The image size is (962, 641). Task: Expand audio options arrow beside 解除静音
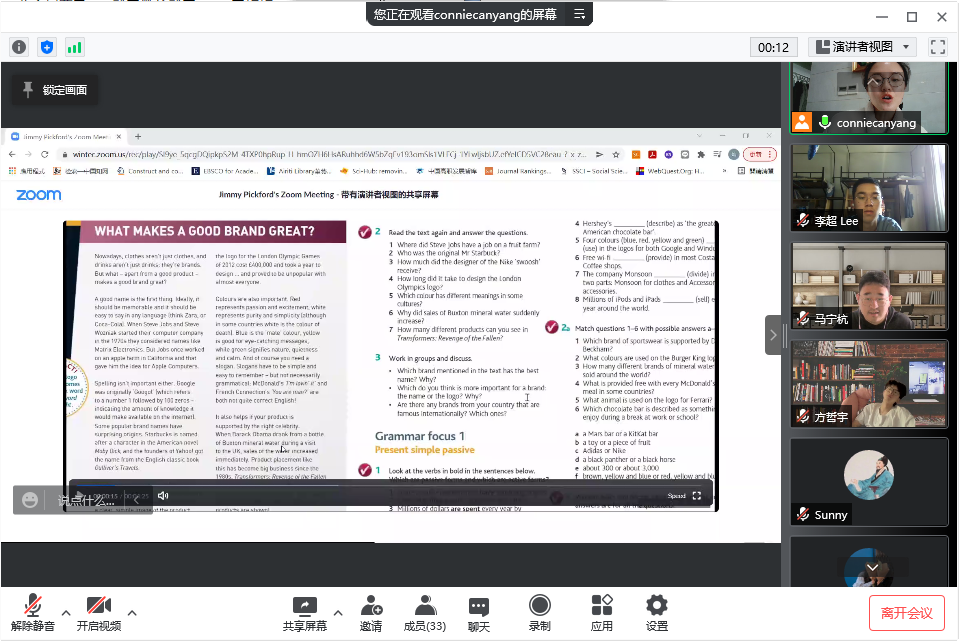66,612
